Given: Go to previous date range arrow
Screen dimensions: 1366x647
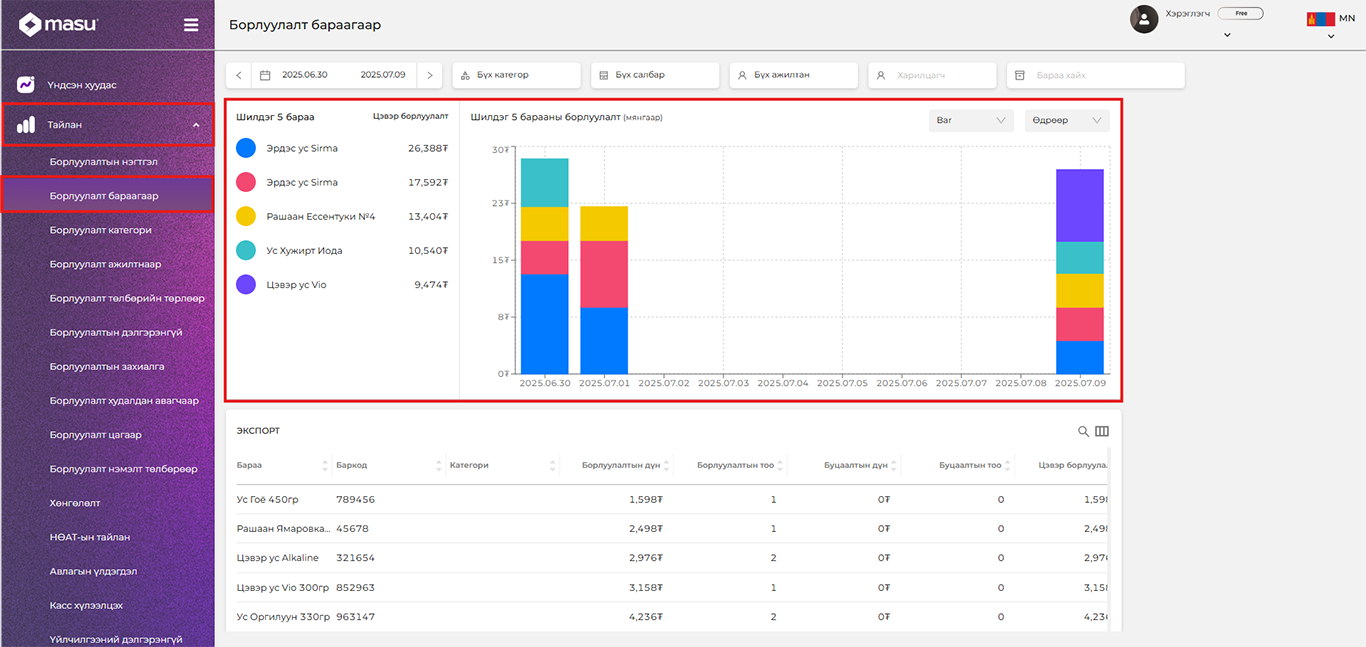Looking at the screenshot, I should (x=239, y=75).
